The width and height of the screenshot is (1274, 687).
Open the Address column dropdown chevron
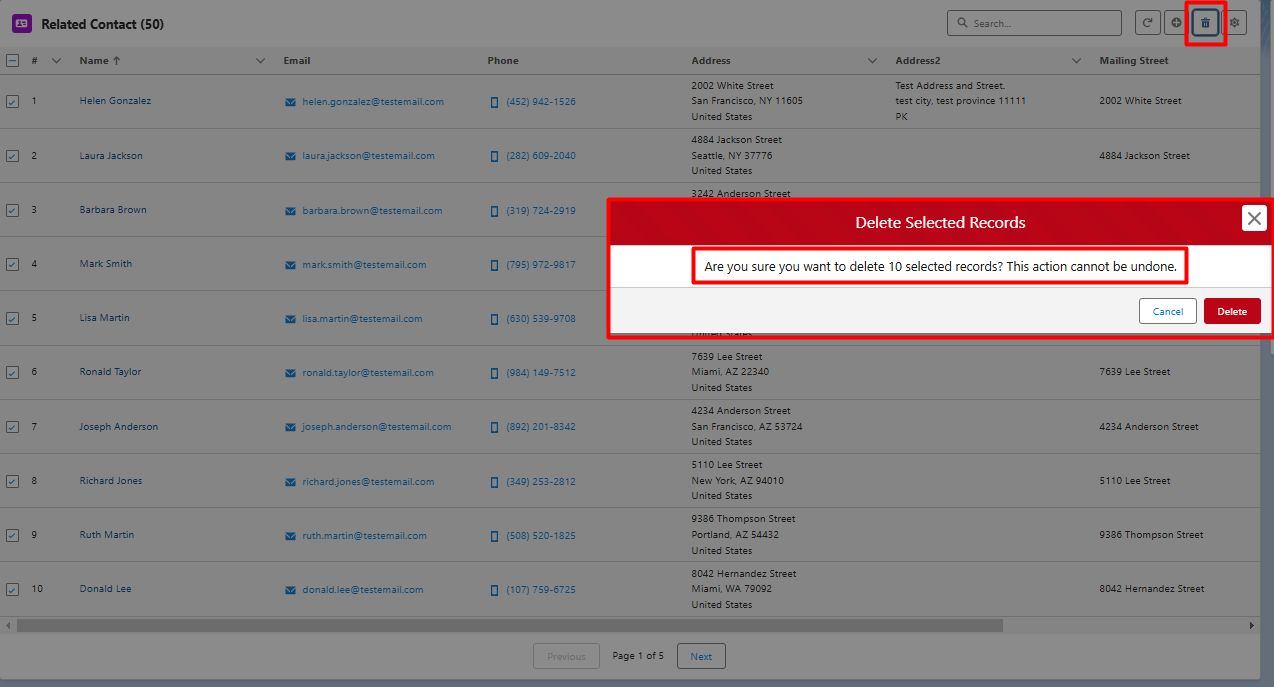pos(873,61)
